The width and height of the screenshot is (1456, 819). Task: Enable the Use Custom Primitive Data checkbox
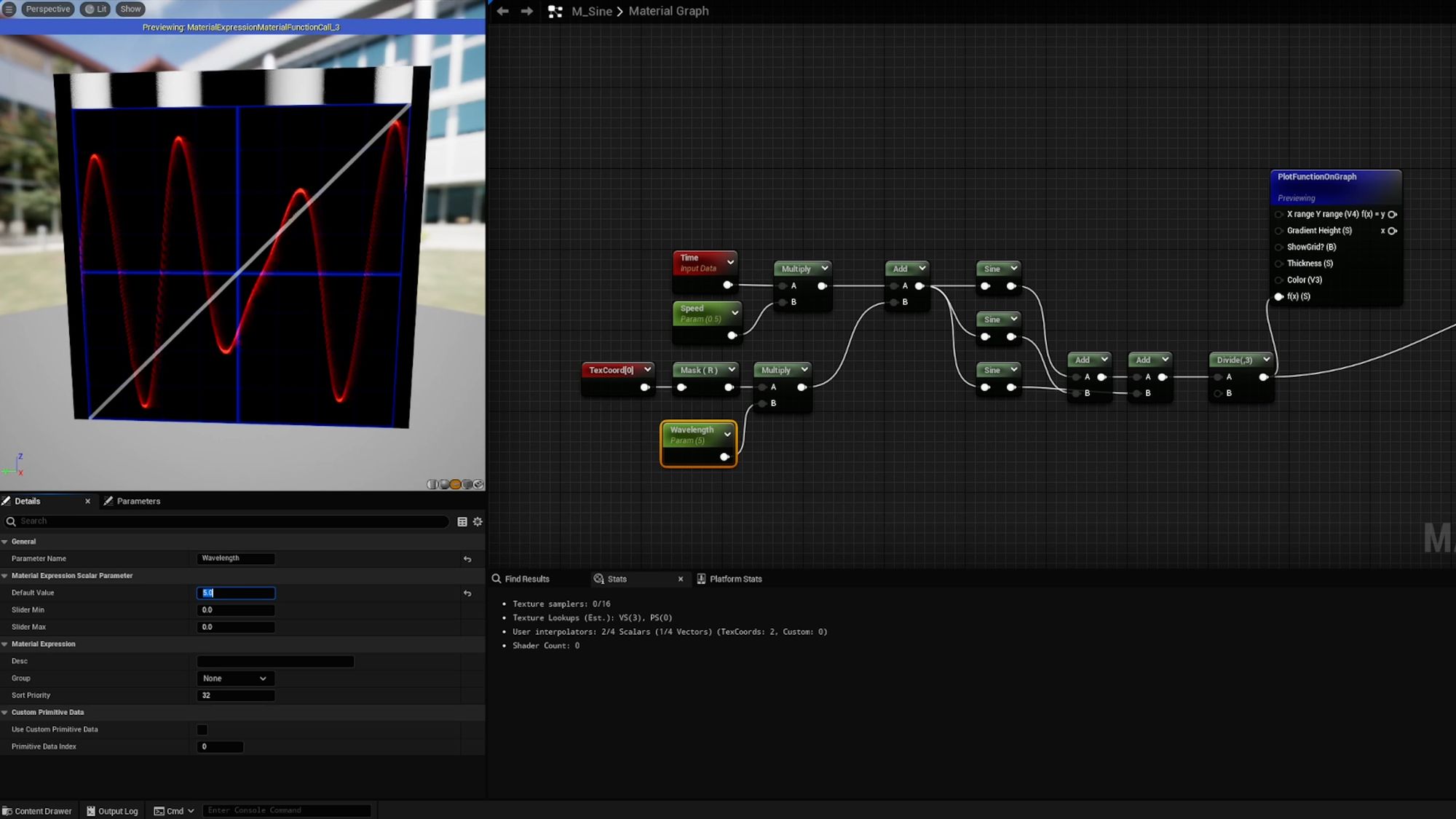click(x=202, y=729)
